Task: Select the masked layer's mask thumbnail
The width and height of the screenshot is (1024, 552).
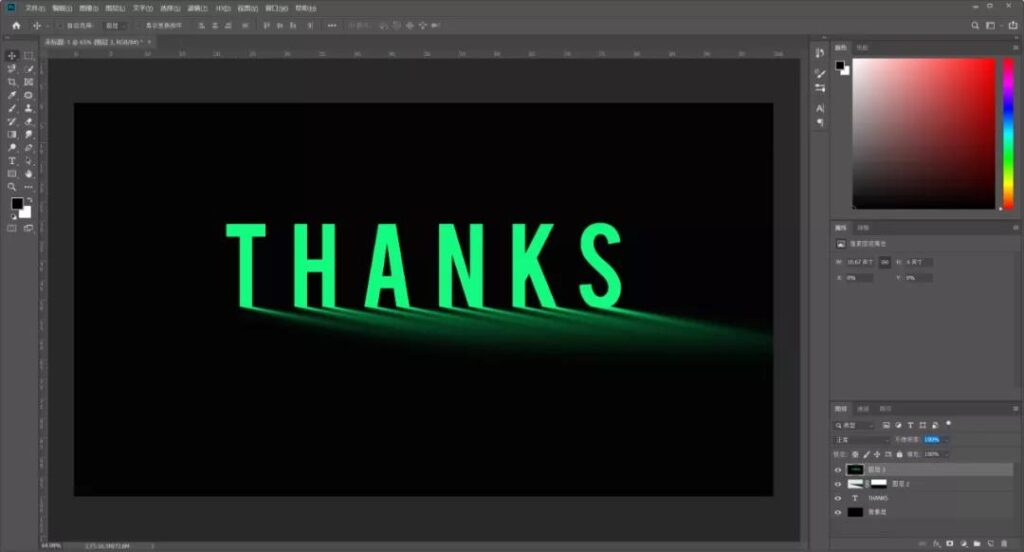Action: click(879, 484)
